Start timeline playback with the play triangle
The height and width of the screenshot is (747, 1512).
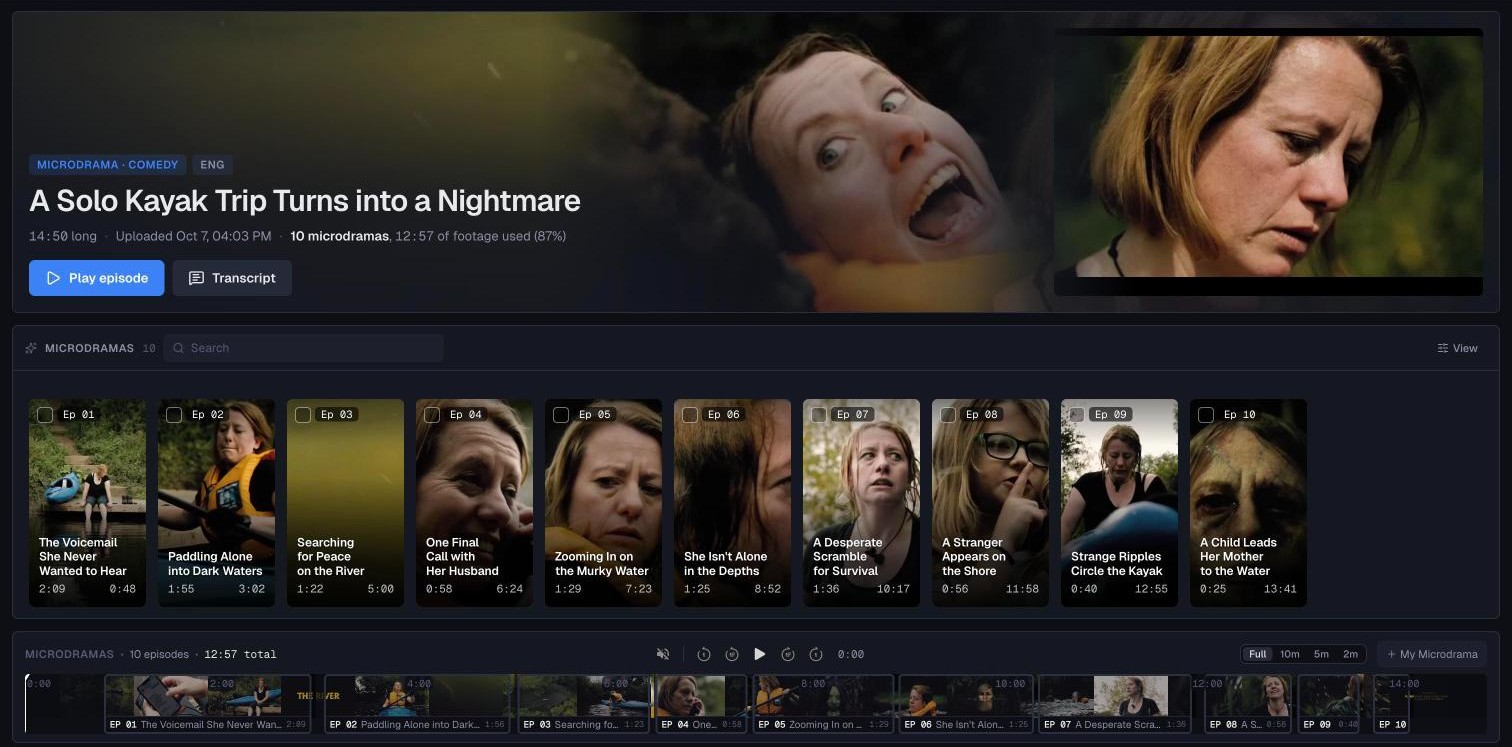pos(760,654)
